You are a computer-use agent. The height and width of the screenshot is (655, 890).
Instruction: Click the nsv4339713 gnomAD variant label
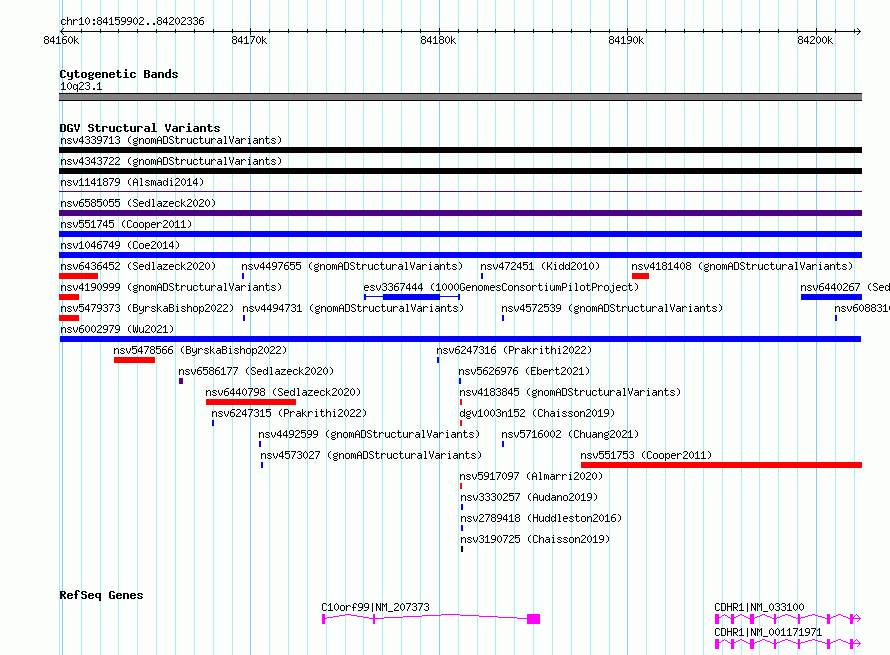tap(171, 140)
